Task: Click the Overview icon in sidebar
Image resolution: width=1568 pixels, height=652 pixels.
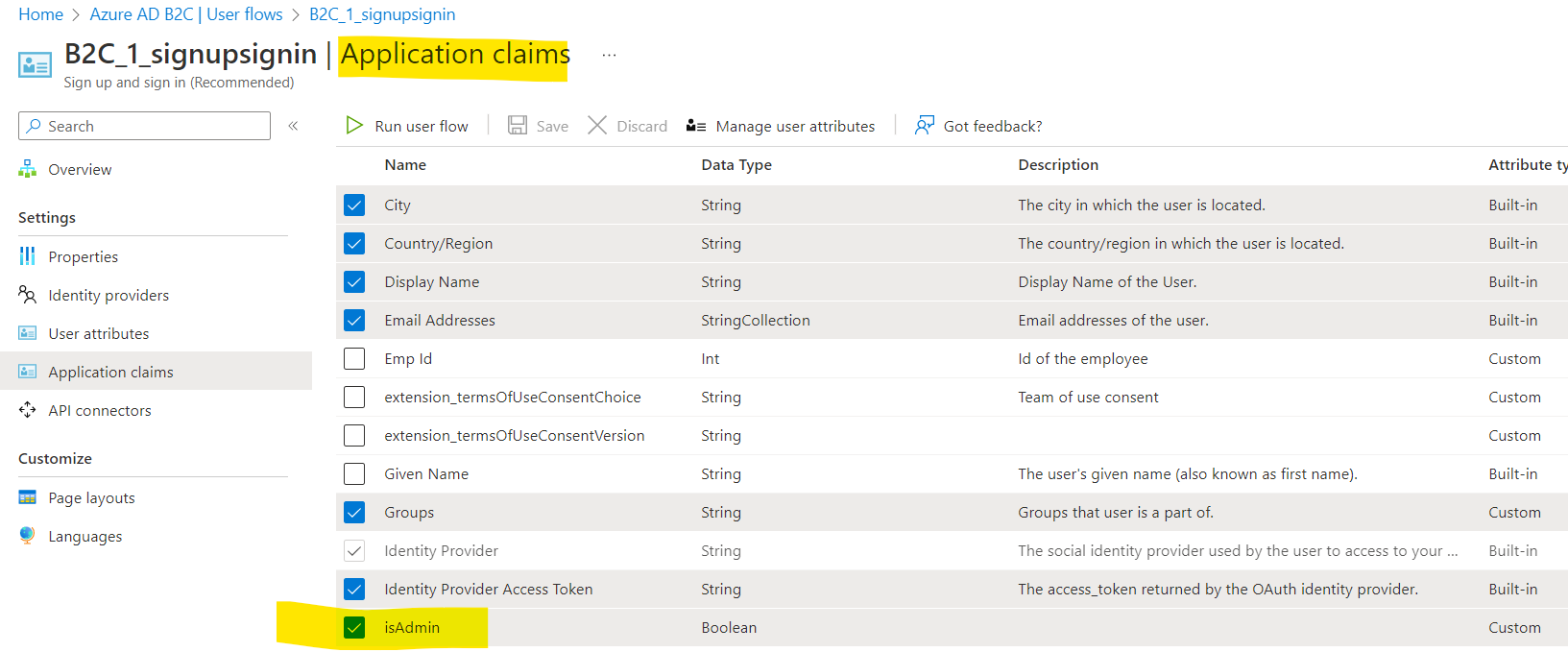Action: (x=27, y=170)
